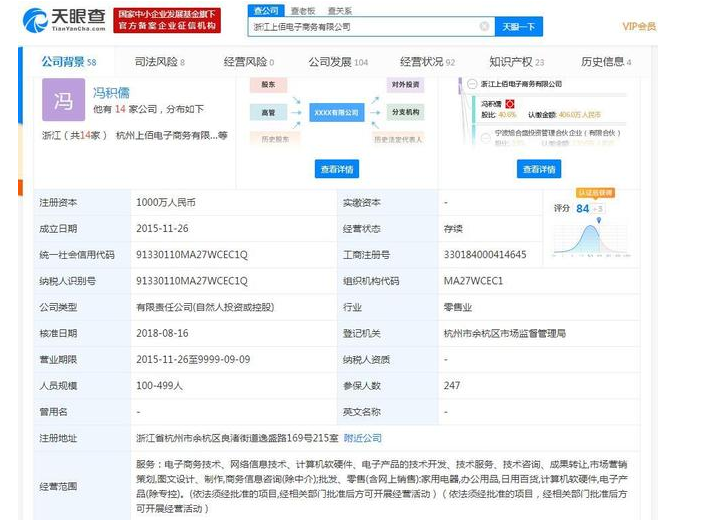The image size is (710, 532).
Task: Click the 附近公司 link
Action: pos(362,438)
